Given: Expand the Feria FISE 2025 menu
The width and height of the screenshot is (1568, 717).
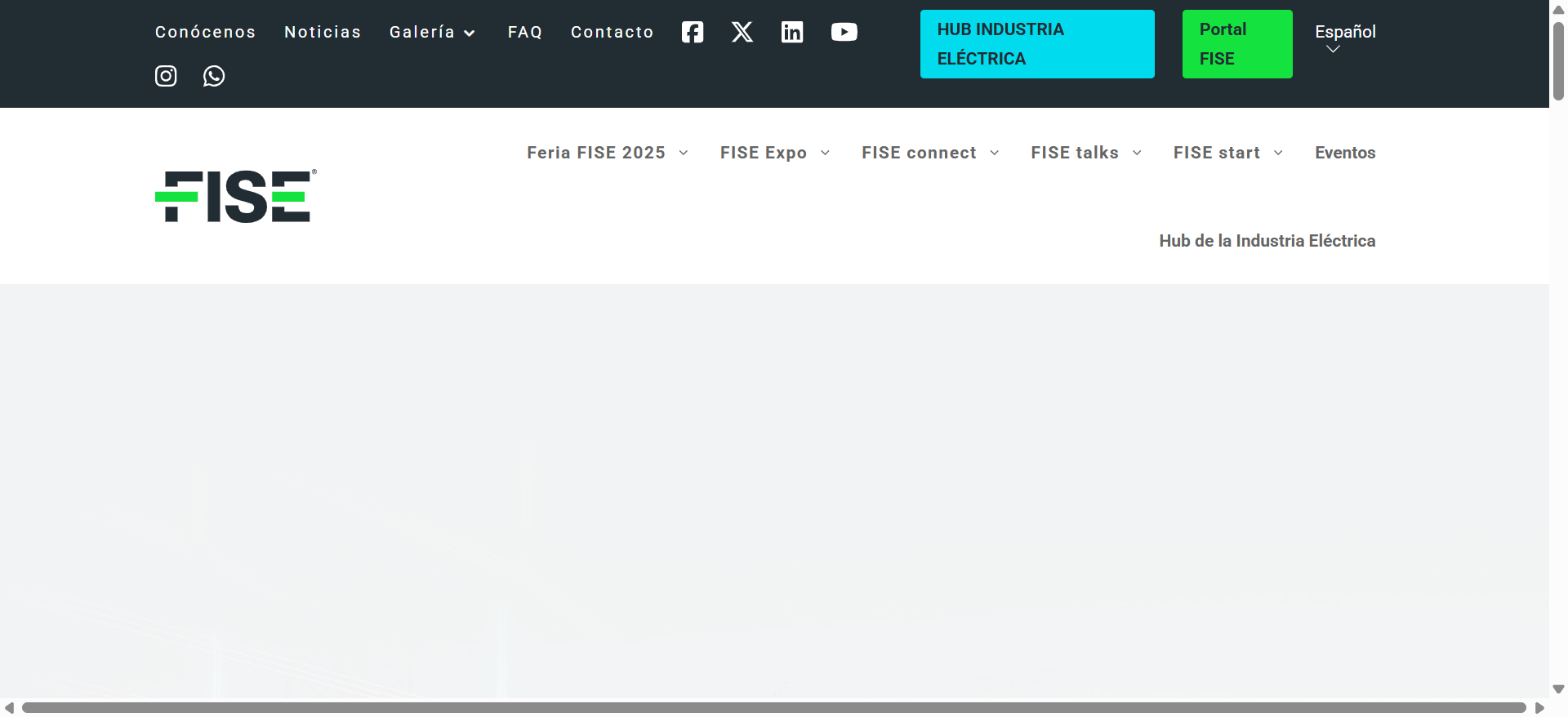Looking at the screenshot, I should point(608,153).
